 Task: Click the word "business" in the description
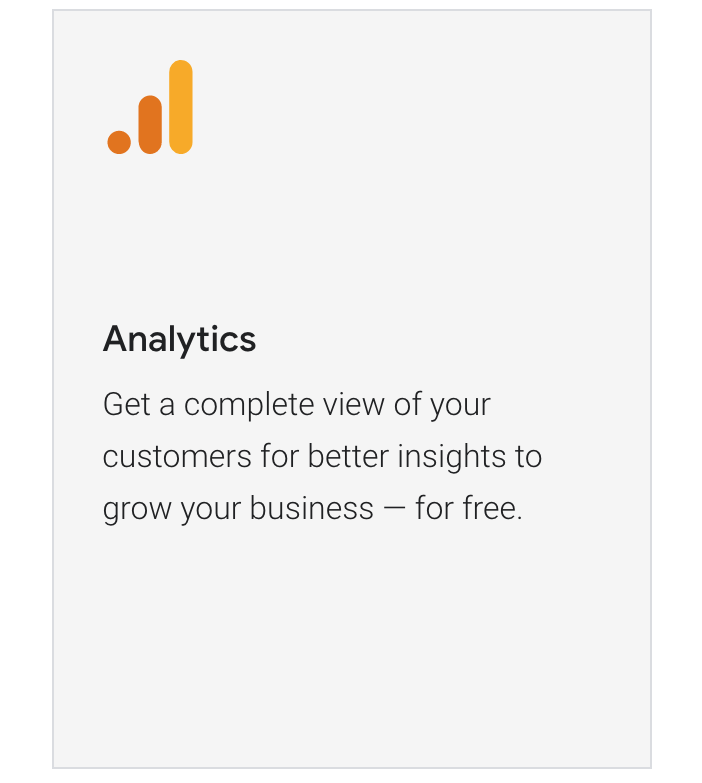(x=312, y=509)
